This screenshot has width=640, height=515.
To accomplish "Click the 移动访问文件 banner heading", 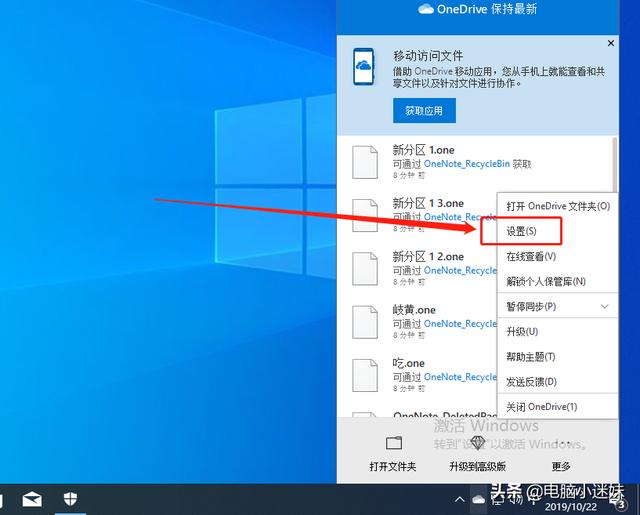I will click(x=428, y=56).
